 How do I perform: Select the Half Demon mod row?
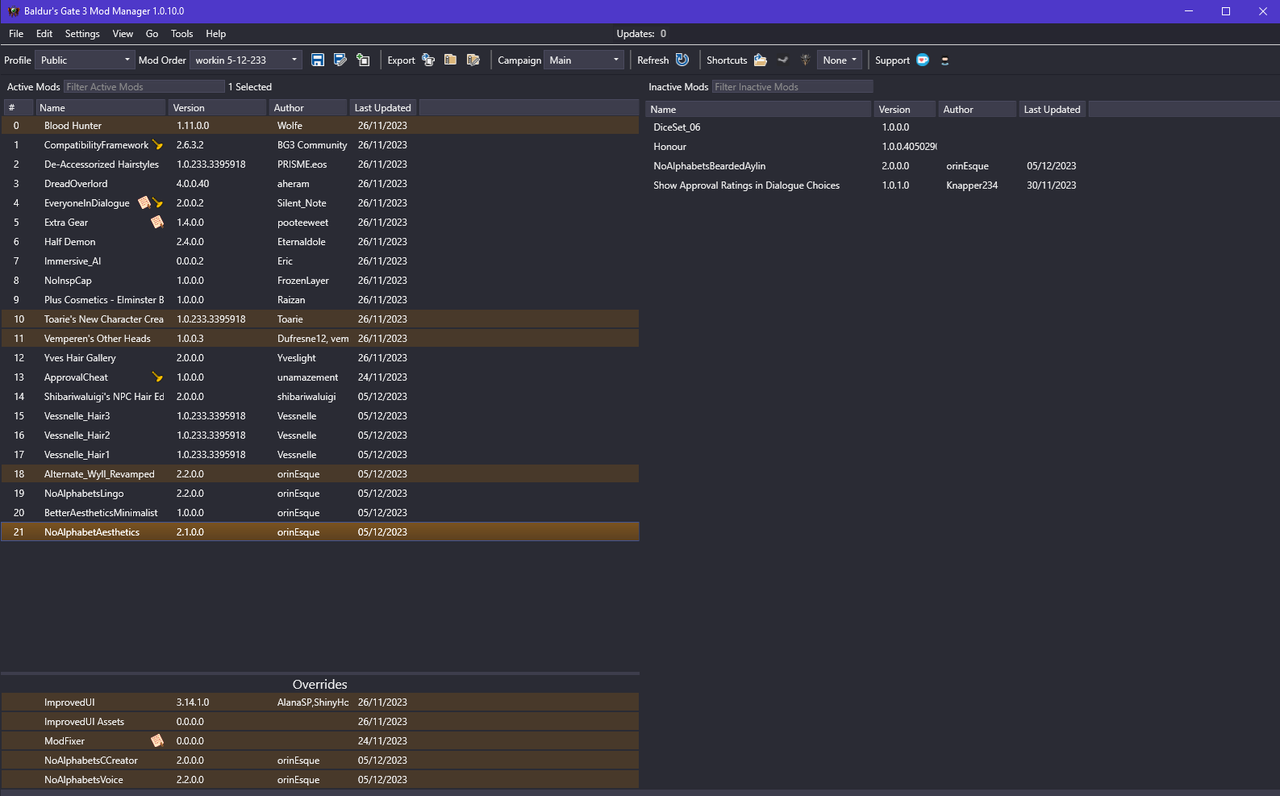[x=320, y=242]
